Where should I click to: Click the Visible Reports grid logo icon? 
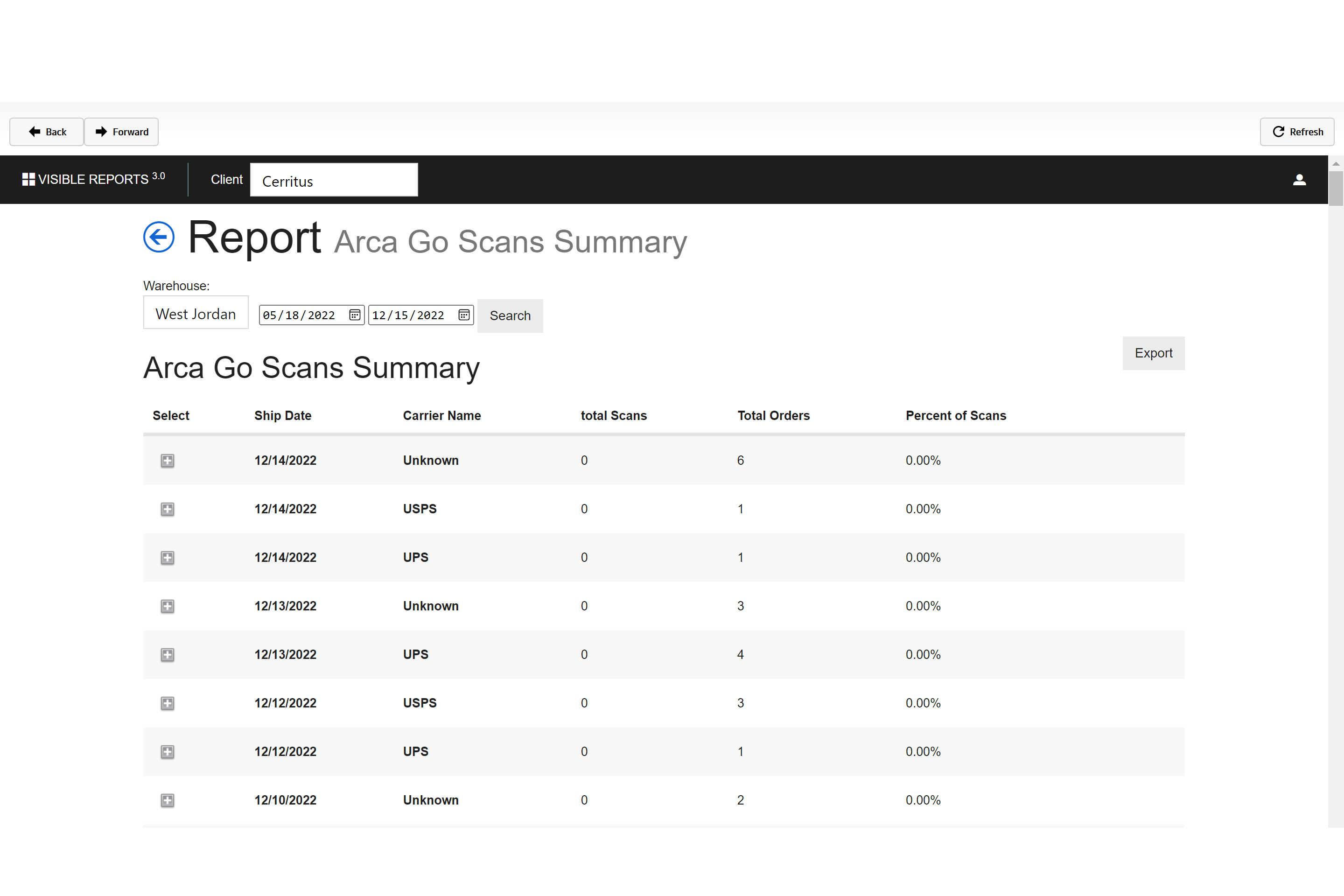(28, 179)
